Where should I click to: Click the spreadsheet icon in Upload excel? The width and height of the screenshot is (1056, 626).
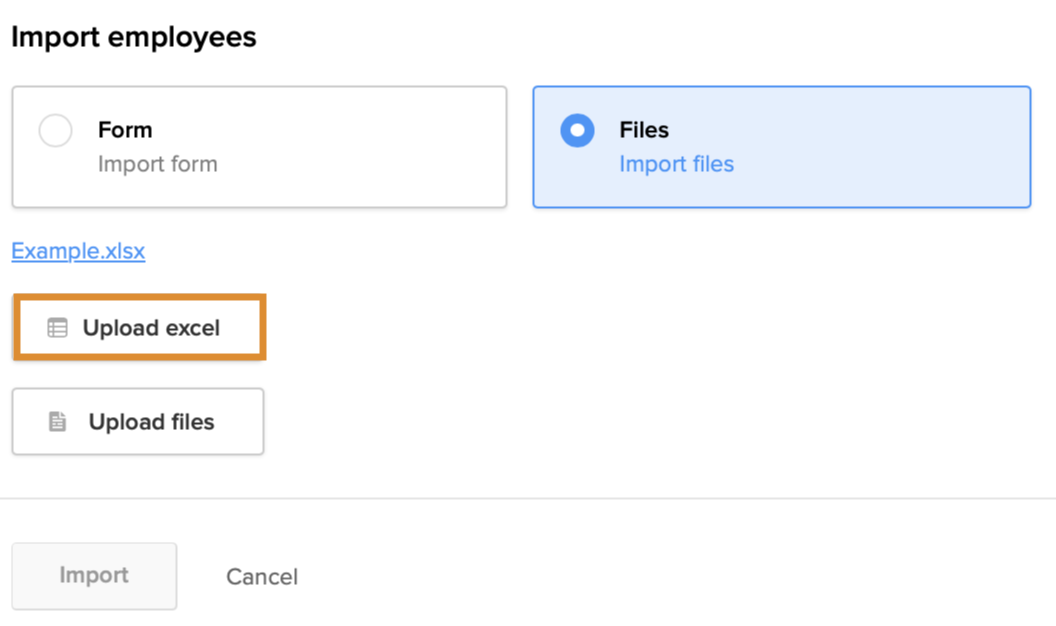click(58, 328)
